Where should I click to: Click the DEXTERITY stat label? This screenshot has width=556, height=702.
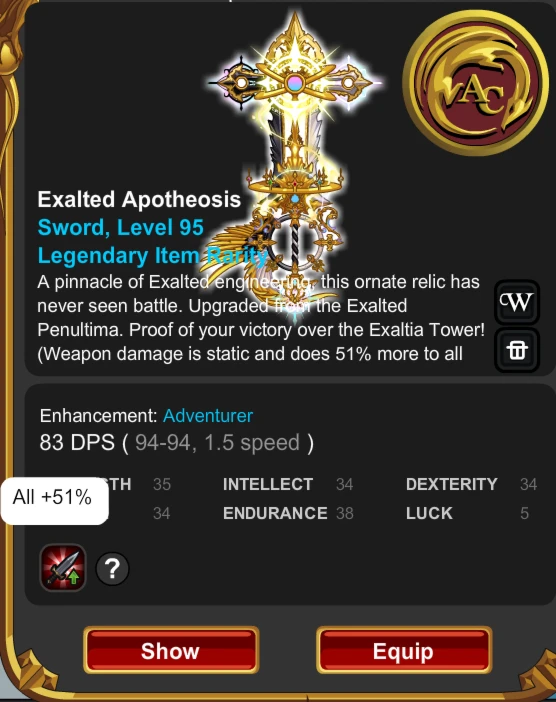(x=451, y=484)
